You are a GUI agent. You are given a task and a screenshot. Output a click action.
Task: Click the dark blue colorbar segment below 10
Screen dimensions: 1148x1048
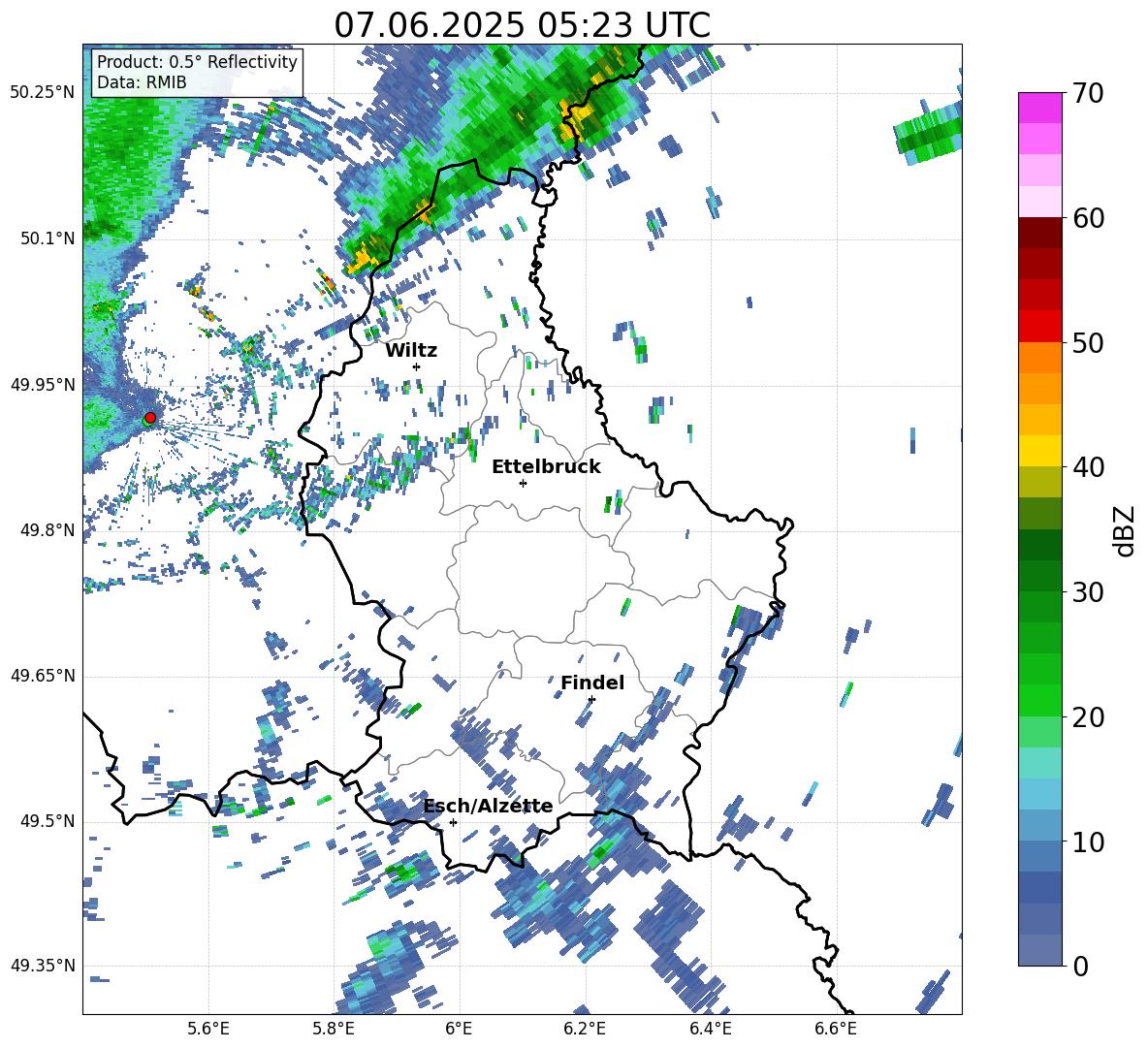(1039, 887)
